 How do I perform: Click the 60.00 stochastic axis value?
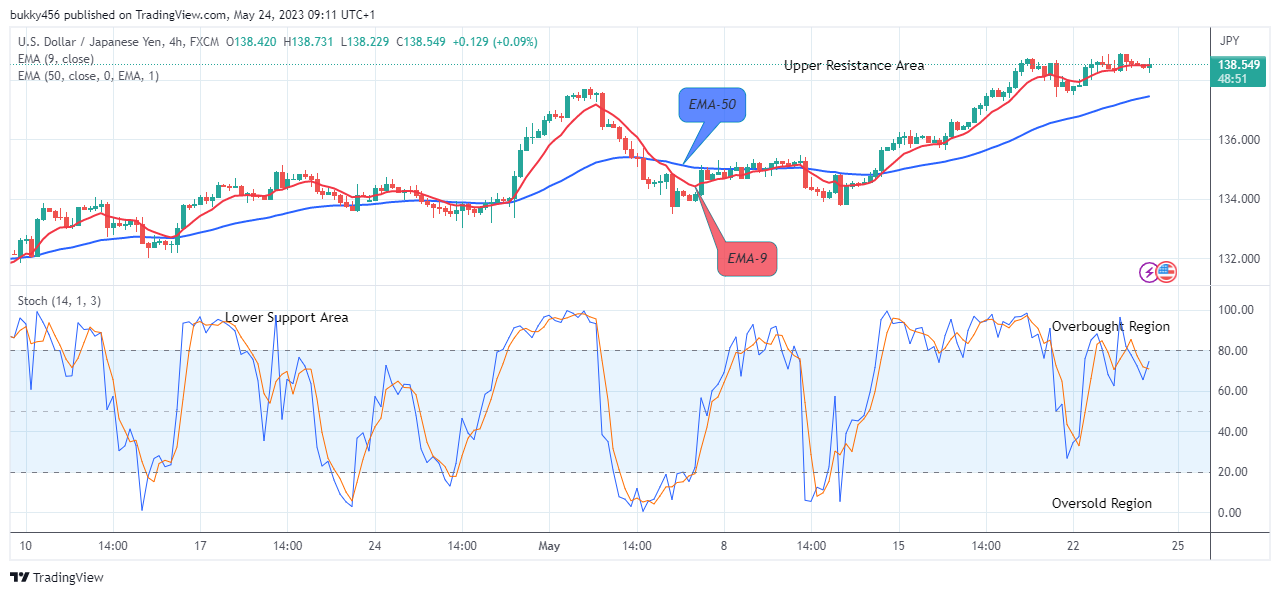pos(1234,391)
